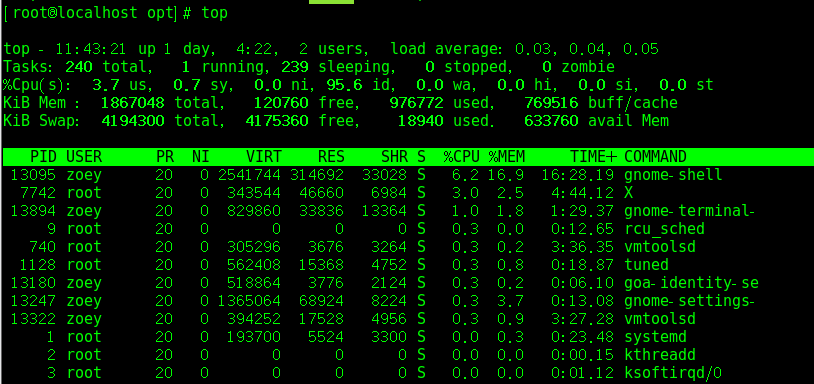Click the USER column header
The width and height of the screenshot is (814, 384).
[84, 157]
